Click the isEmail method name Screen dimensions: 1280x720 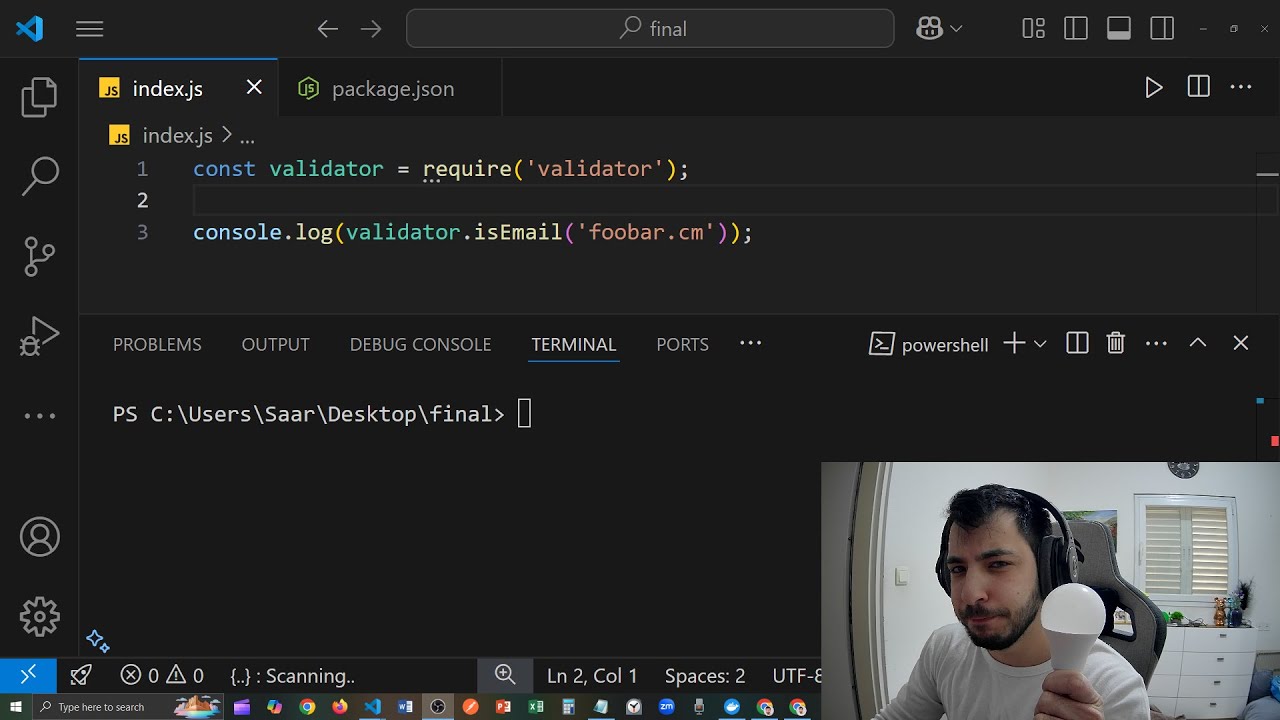click(x=518, y=232)
